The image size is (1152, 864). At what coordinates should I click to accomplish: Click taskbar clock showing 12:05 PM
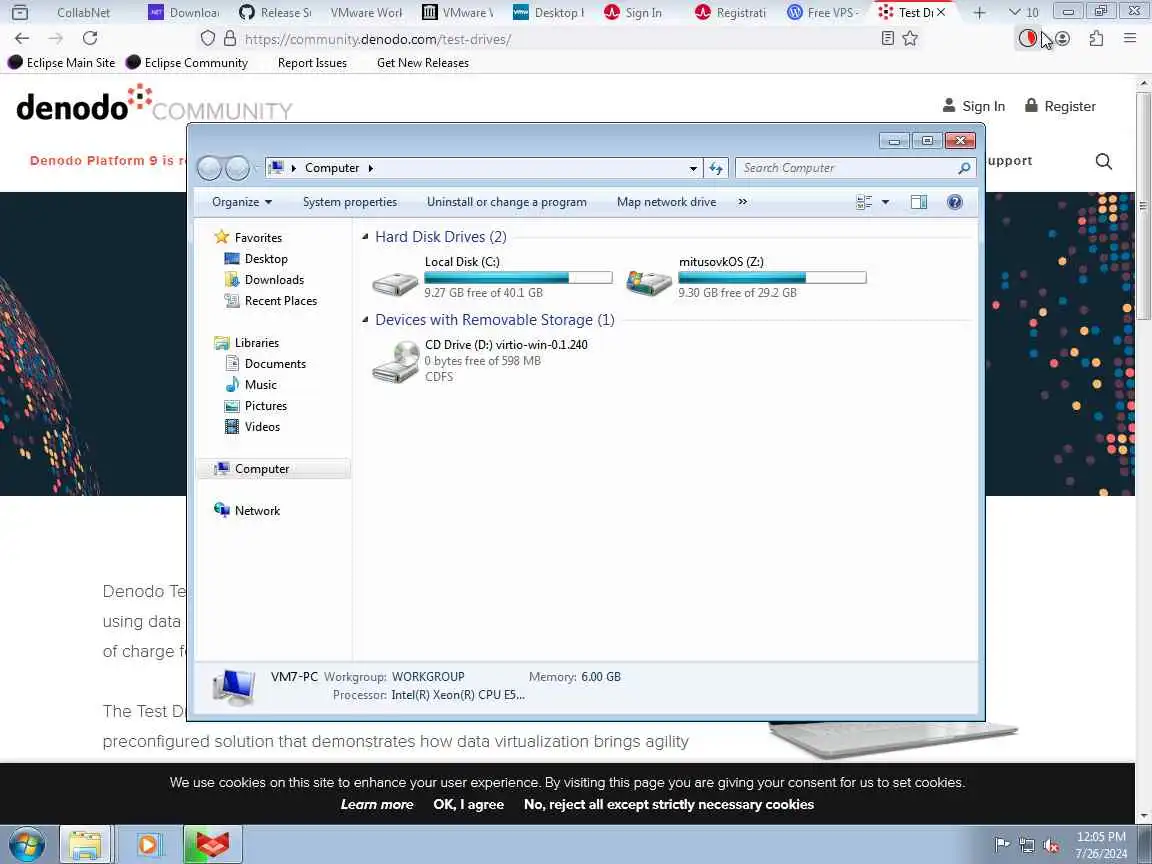click(x=1101, y=845)
